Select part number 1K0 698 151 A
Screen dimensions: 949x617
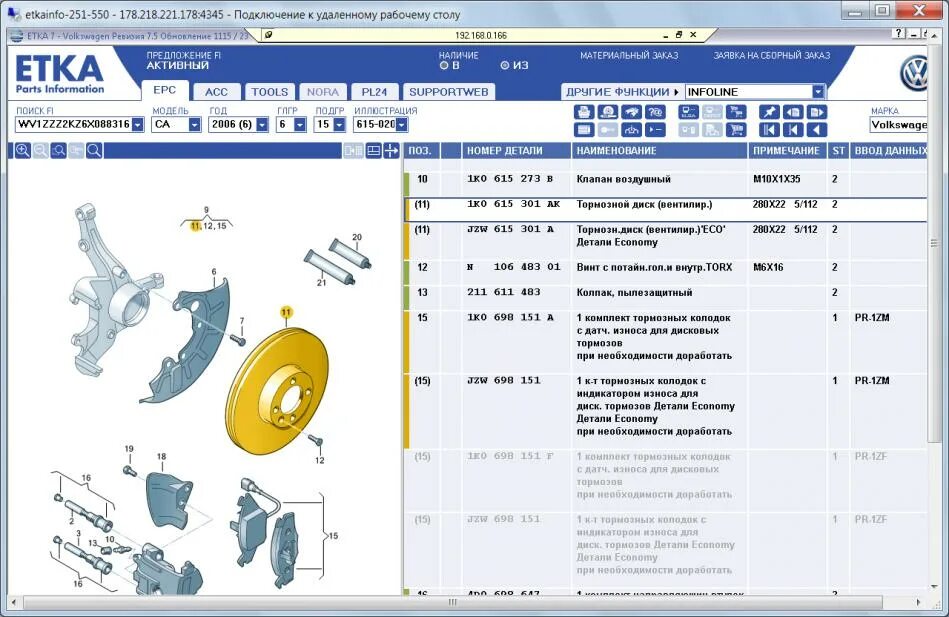pyautogui.click(x=510, y=317)
